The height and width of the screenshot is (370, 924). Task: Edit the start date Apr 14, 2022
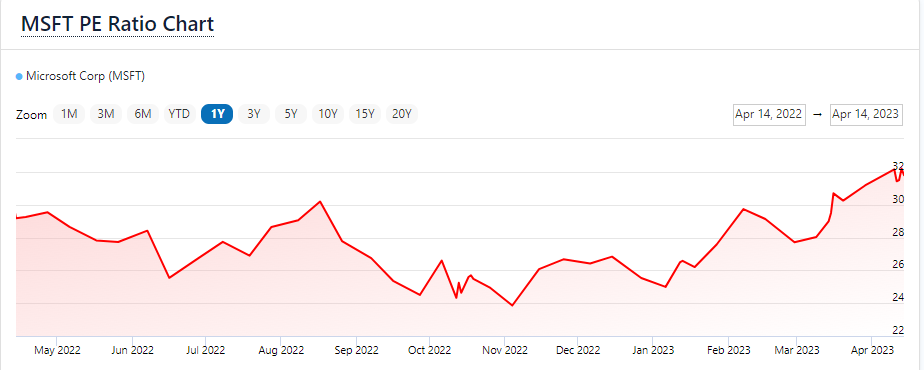[769, 114]
